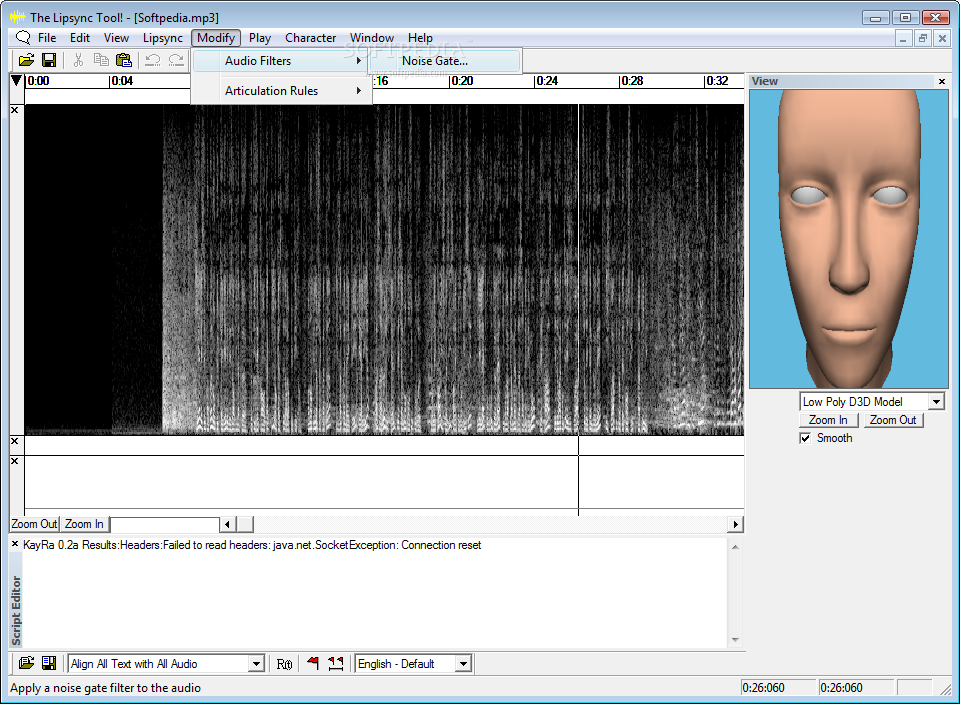Screen dimensions: 960x704
Task: Open the Align All Text with All Audio dropdown
Action: tap(257, 664)
